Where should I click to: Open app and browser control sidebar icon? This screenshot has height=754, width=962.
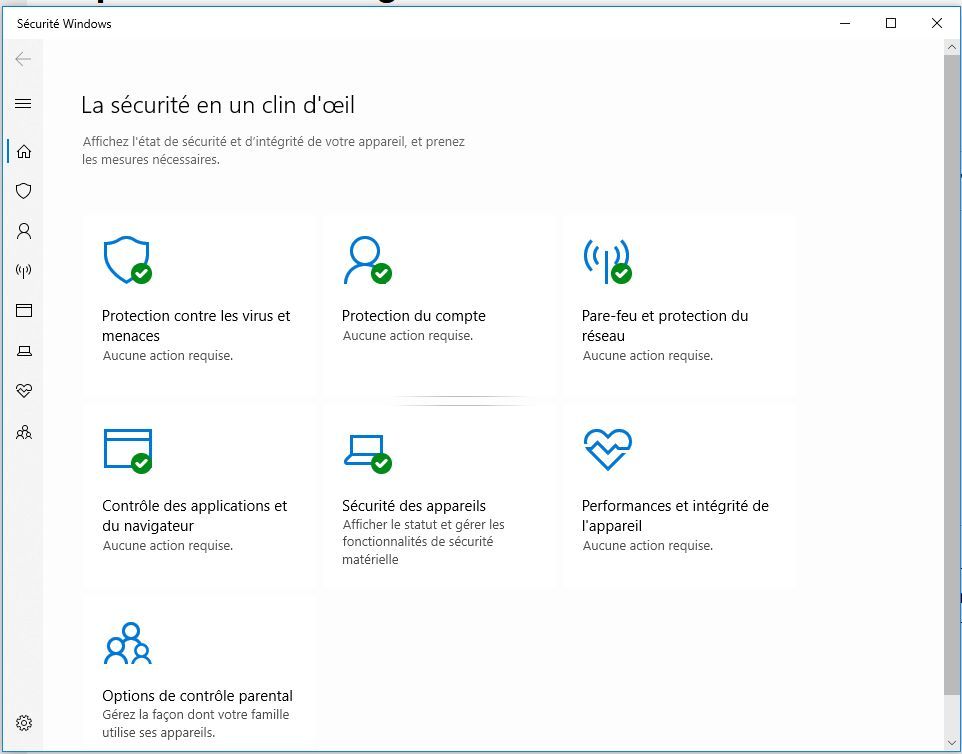(x=23, y=310)
